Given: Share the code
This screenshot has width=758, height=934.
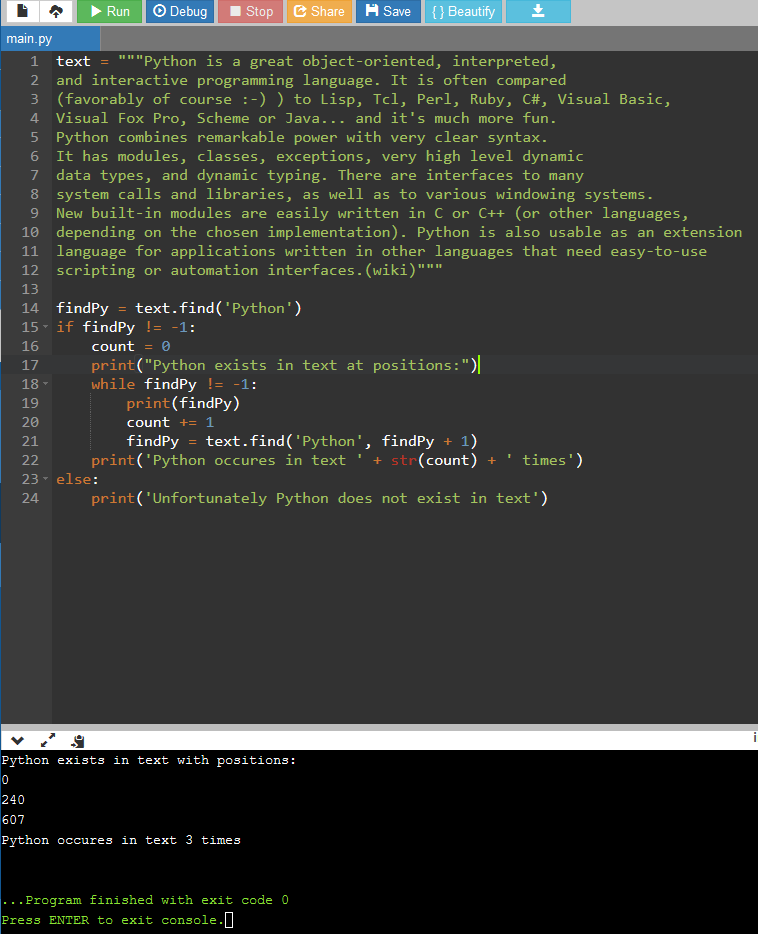Looking at the screenshot, I should [320, 11].
